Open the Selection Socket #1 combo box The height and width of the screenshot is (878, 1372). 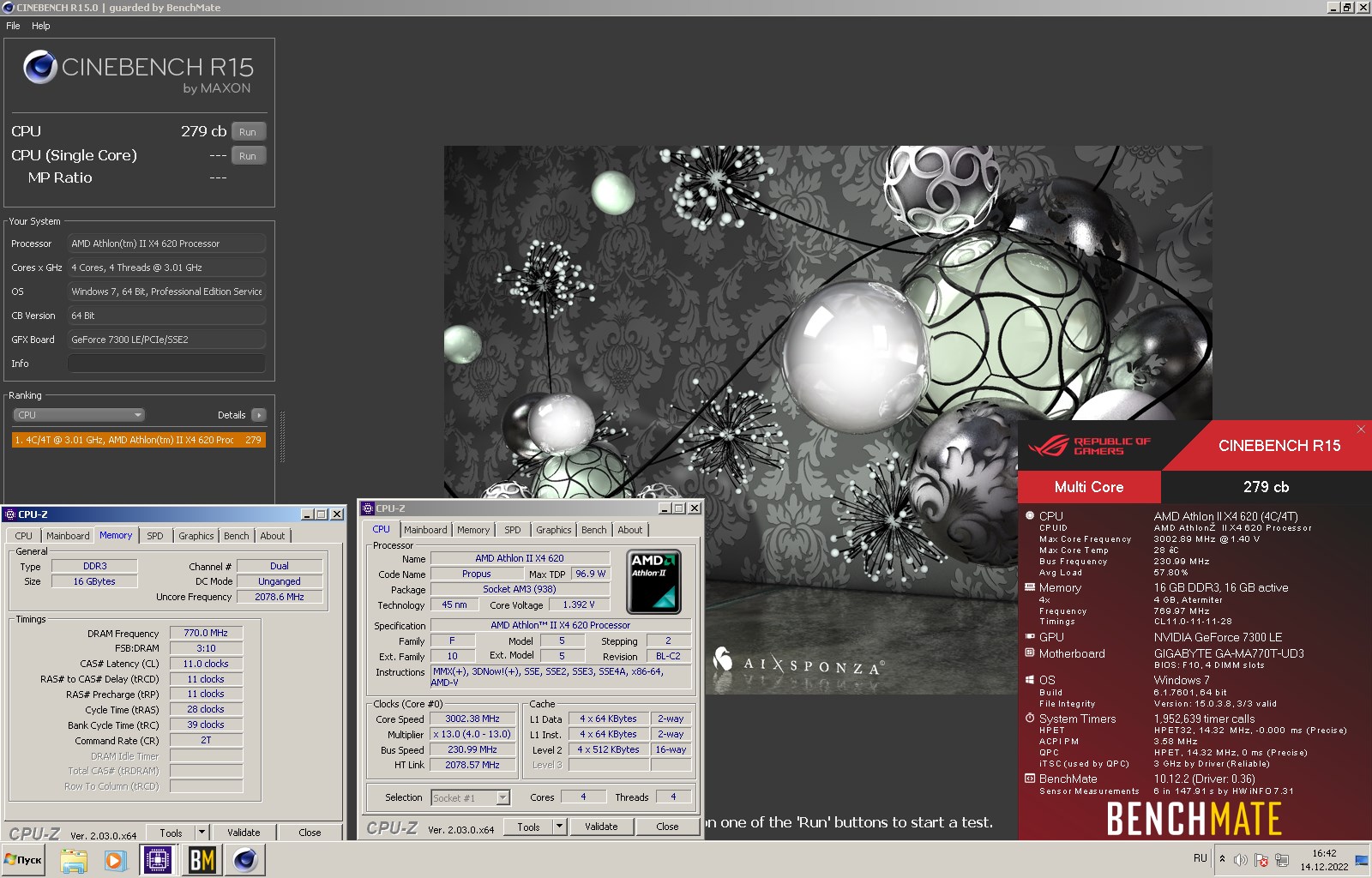(470, 797)
